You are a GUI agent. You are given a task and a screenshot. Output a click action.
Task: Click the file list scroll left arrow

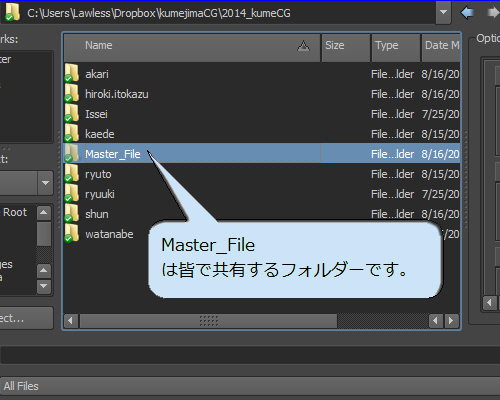[x=70, y=321]
